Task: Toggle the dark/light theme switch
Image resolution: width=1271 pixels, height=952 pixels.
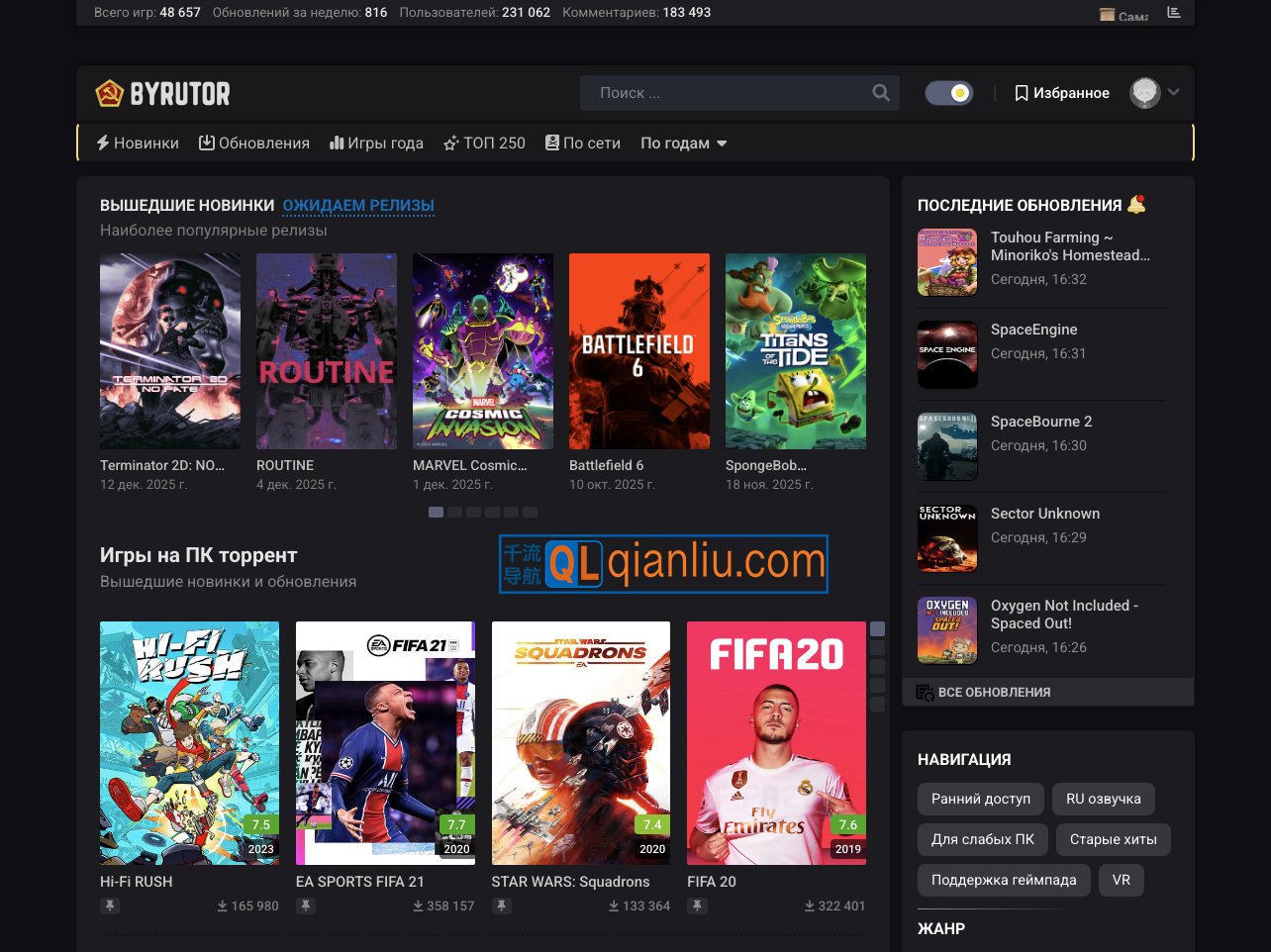Action: [949, 93]
